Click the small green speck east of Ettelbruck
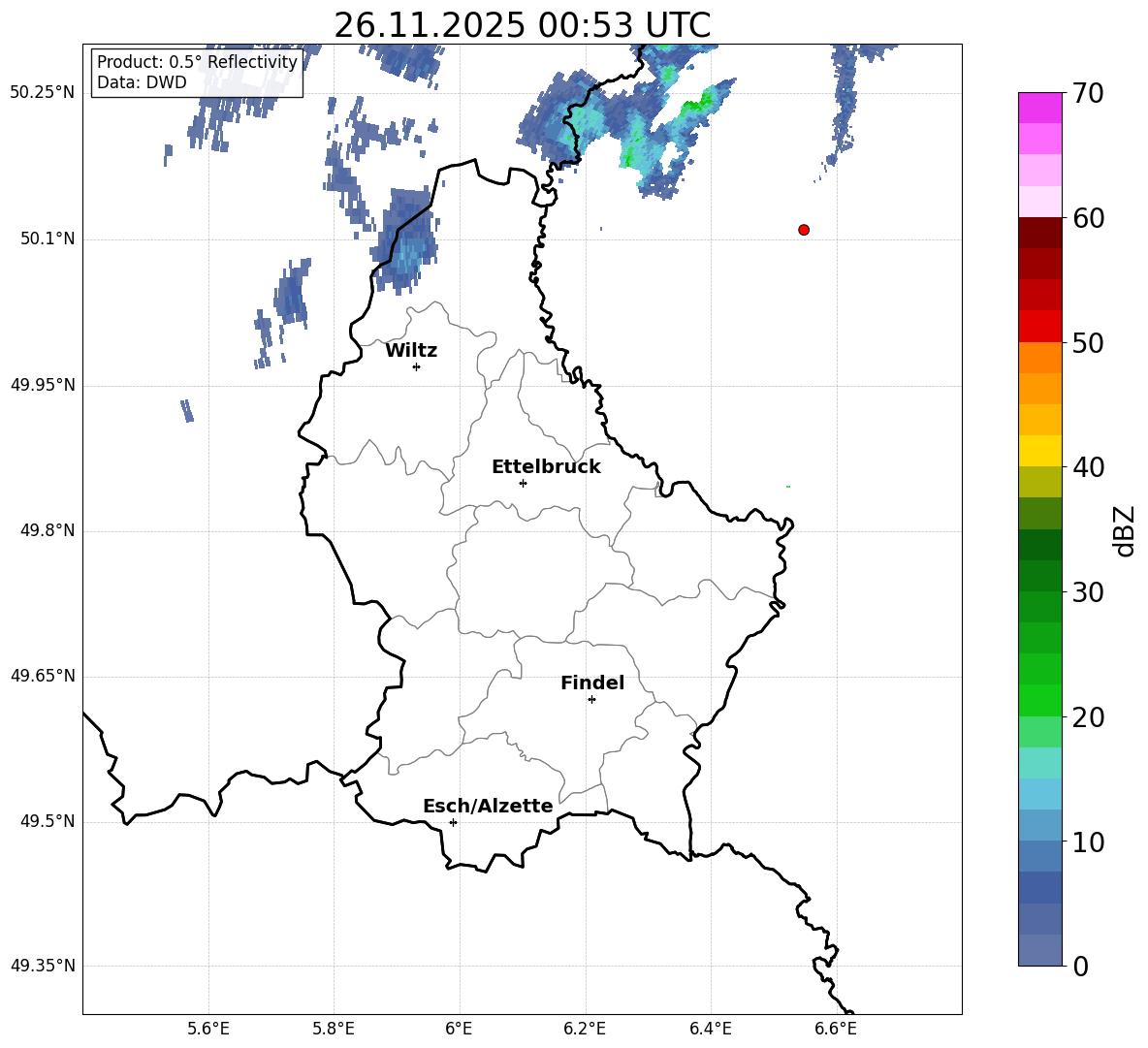The height and width of the screenshot is (1048, 1148). (787, 487)
